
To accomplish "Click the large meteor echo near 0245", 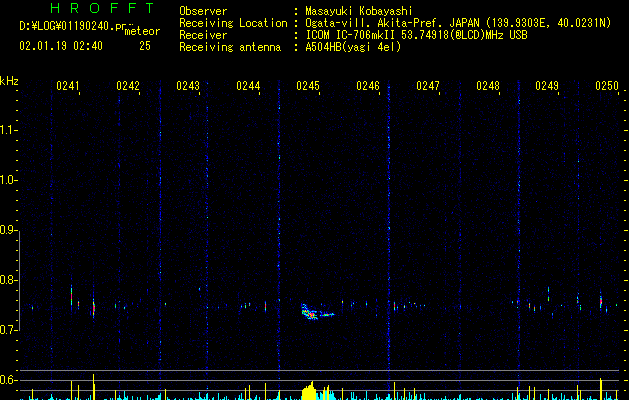I will click(317, 312).
